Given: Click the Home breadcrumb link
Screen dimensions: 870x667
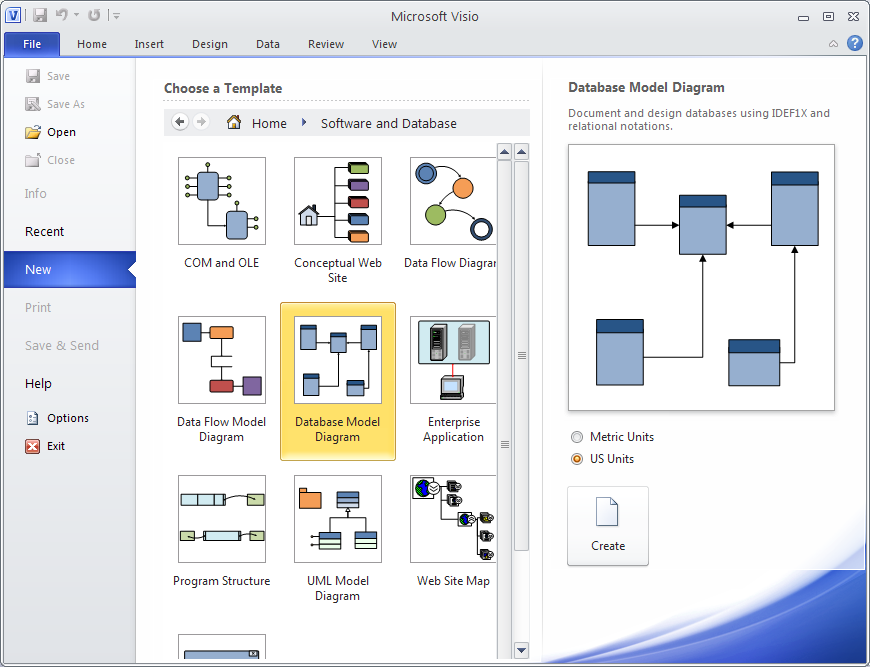Looking at the screenshot, I should [269, 123].
